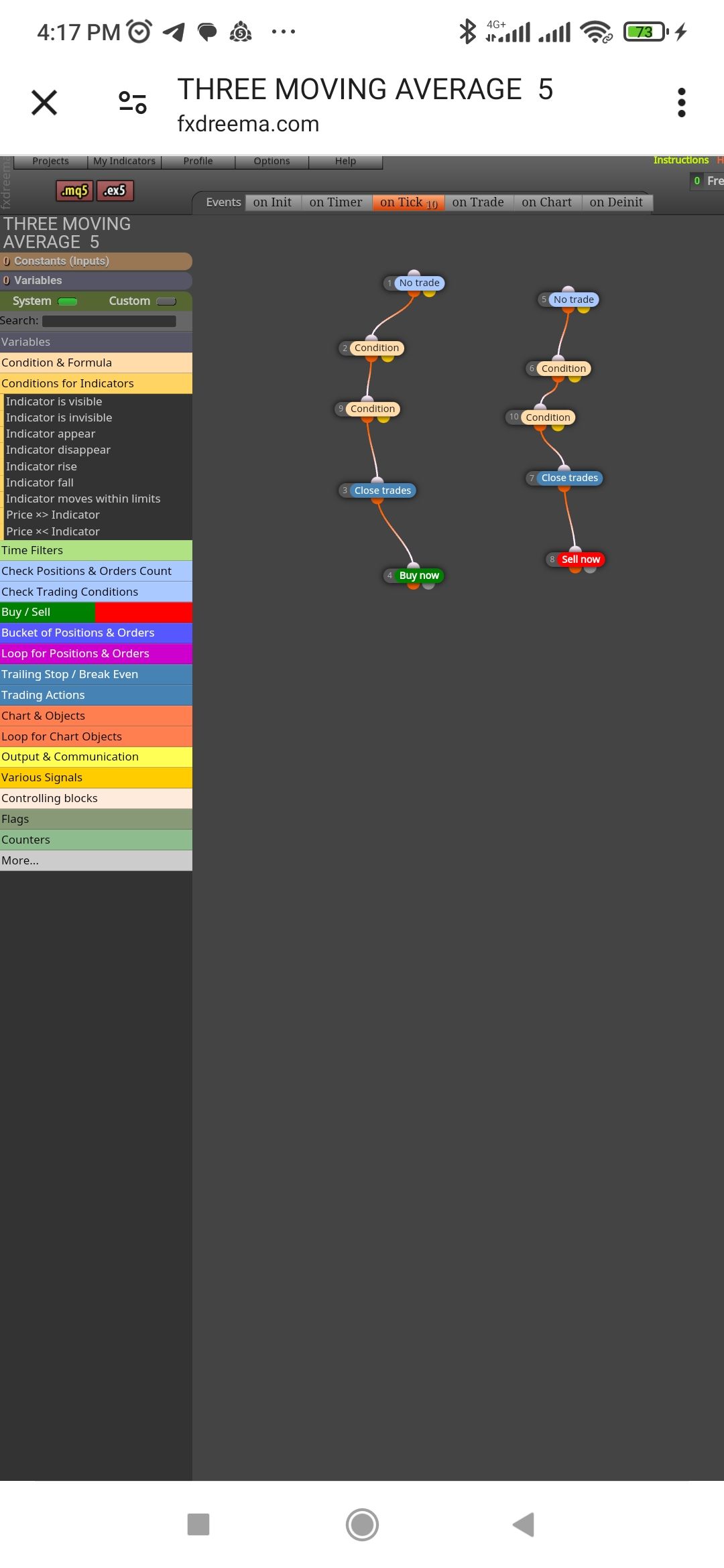Viewport: 724px width, 1568px height.
Task: Expand Bucket of Positions & Orders category
Action: click(96, 633)
